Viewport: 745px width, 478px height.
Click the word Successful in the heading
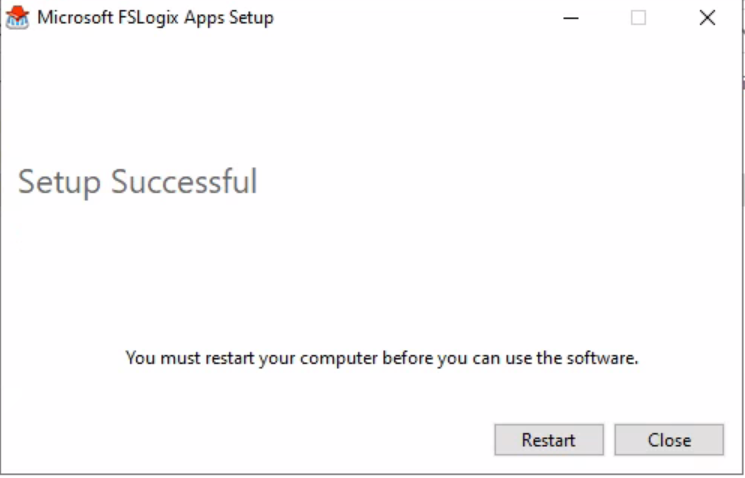tap(184, 182)
